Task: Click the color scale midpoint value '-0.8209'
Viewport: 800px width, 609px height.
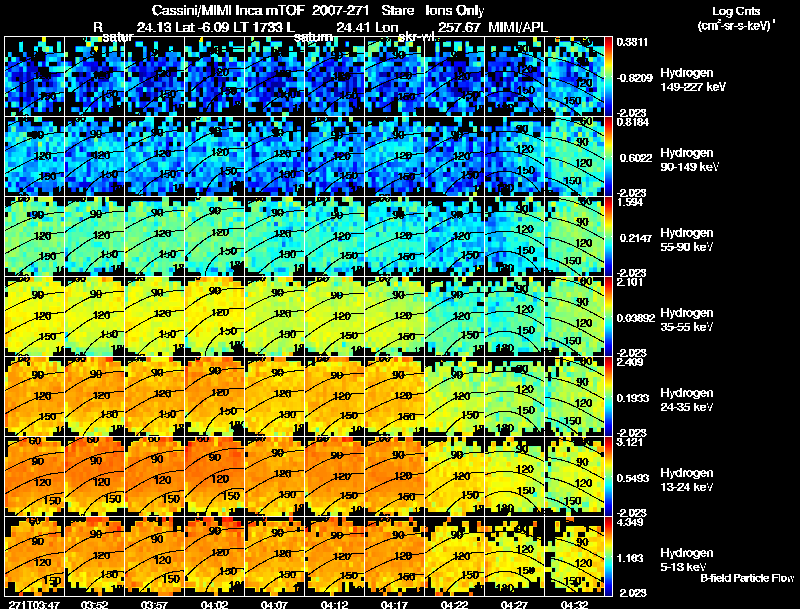Action: point(635,78)
